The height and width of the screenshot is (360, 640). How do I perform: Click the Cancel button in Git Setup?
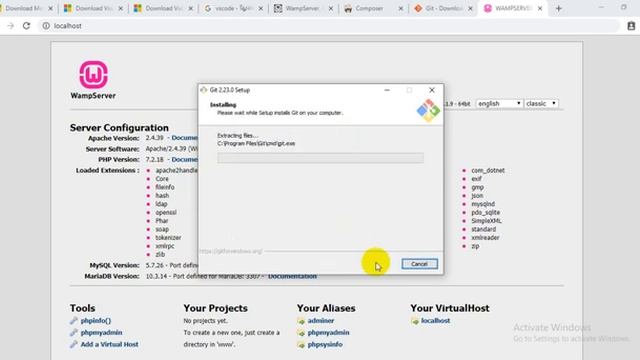pyautogui.click(x=419, y=264)
